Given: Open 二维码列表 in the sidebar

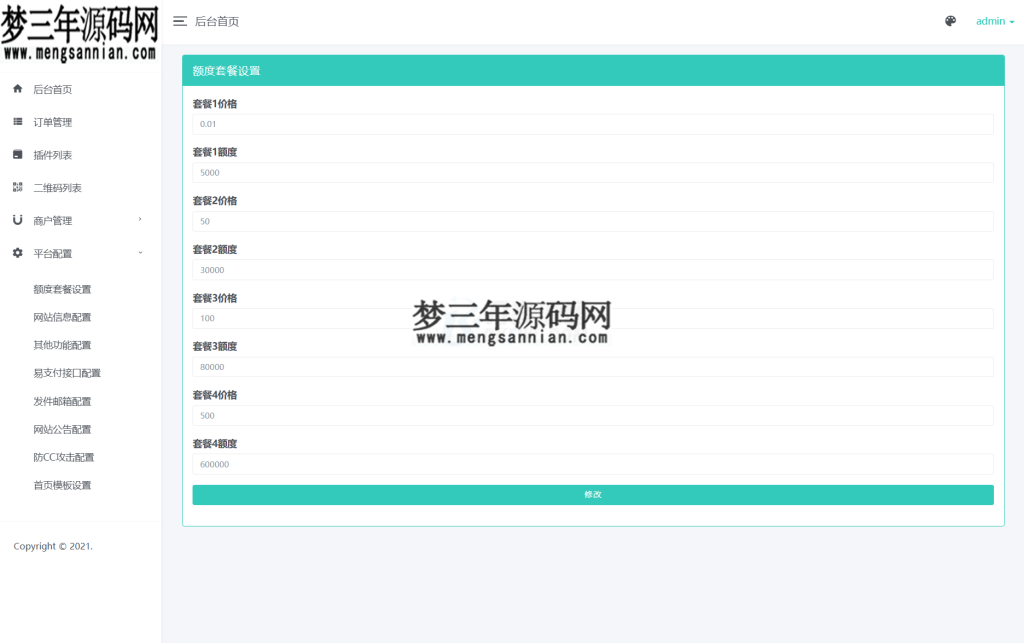Looking at the screenshot, I should point(57,187).
